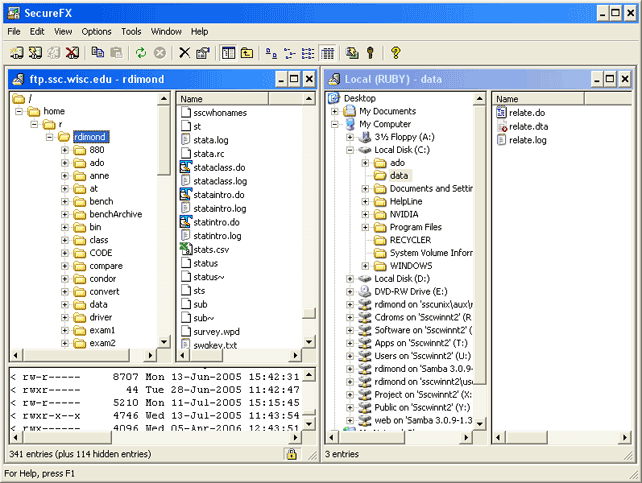Click the Disconnect icon with red X

click(x=72, y=53)
